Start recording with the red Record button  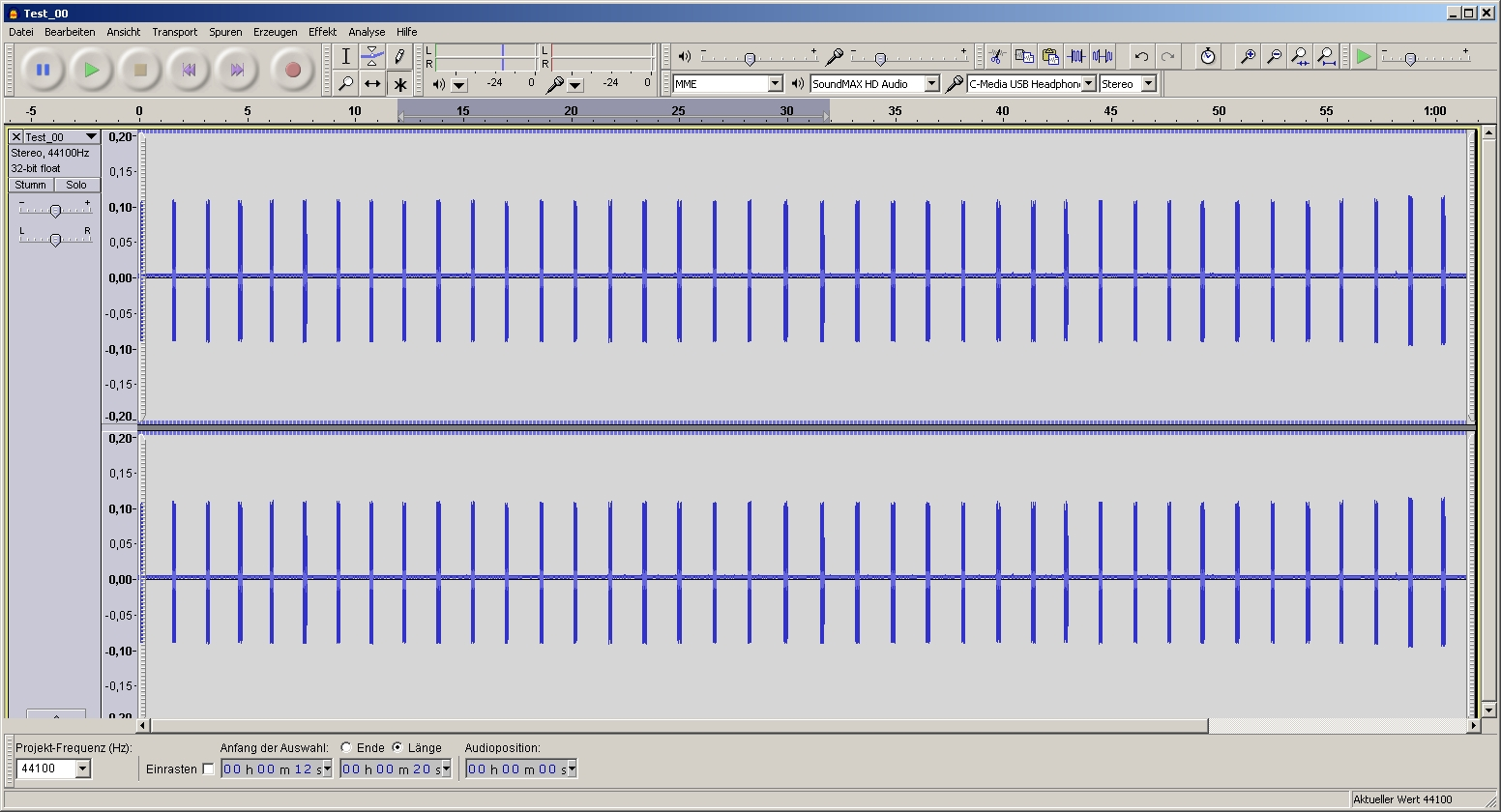[293, 70]
